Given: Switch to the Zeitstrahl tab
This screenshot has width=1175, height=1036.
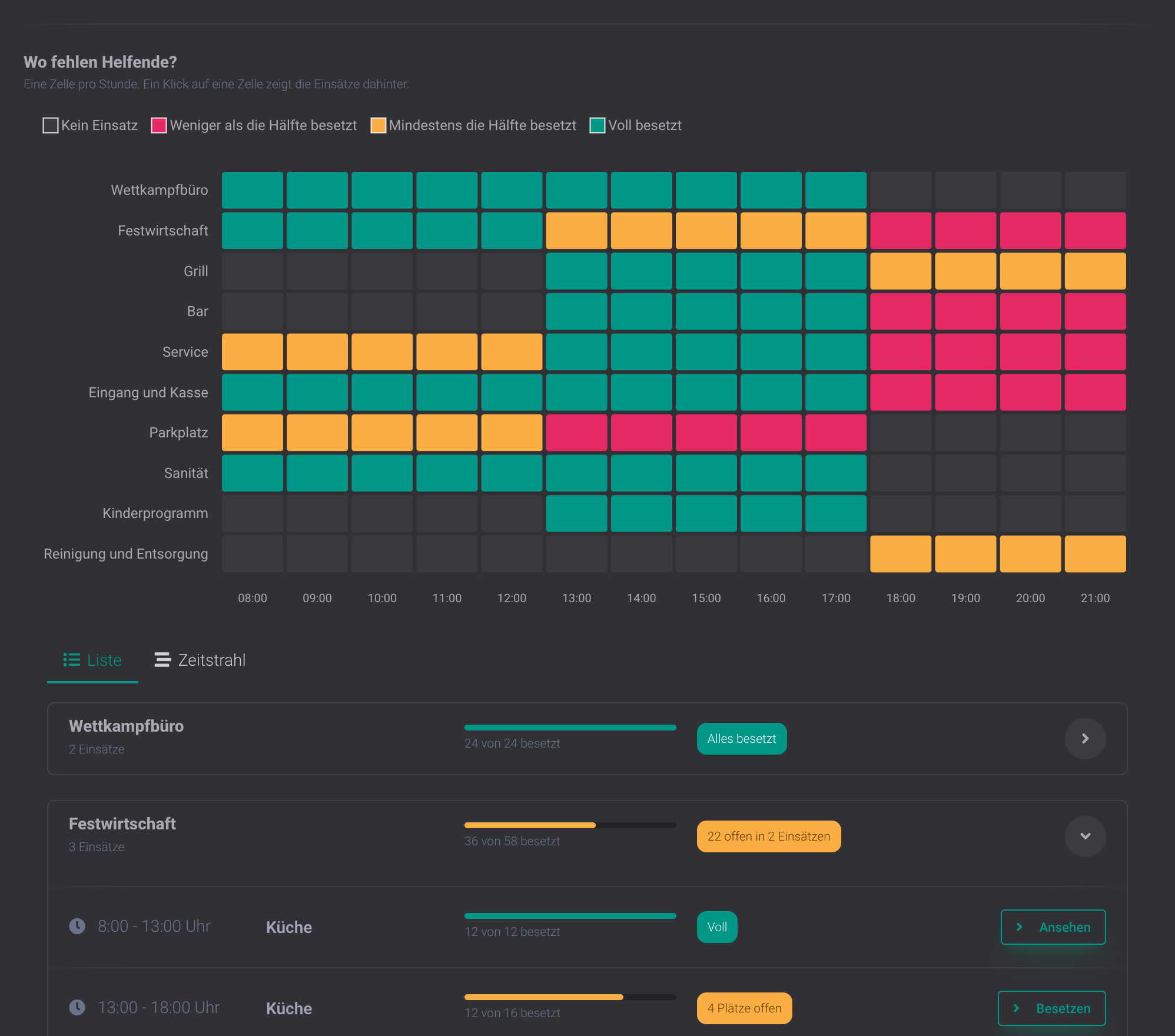Looking at the screenshot, I should click(x=200, y=660).
